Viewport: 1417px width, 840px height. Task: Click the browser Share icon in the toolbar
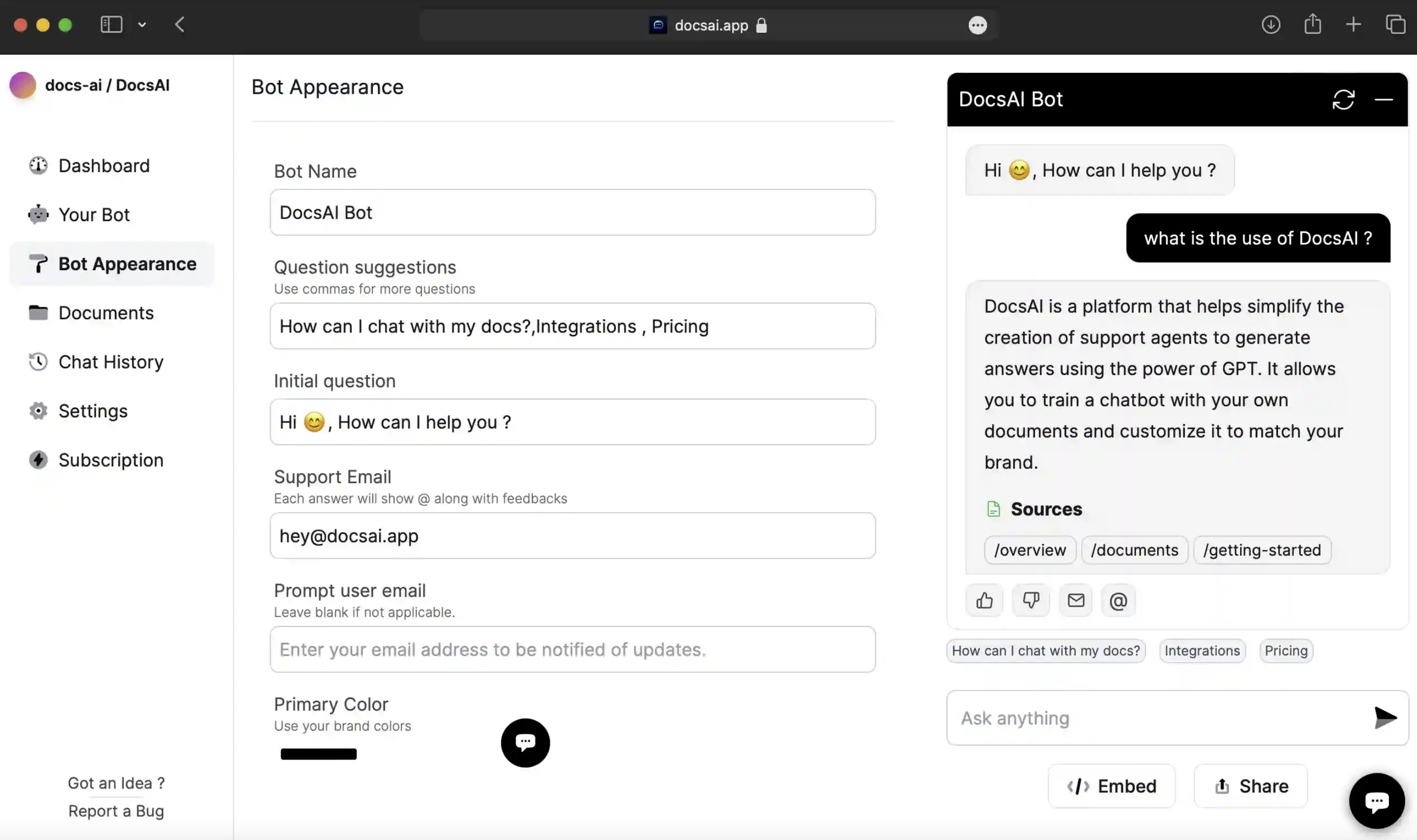[x=1313, y=24]
